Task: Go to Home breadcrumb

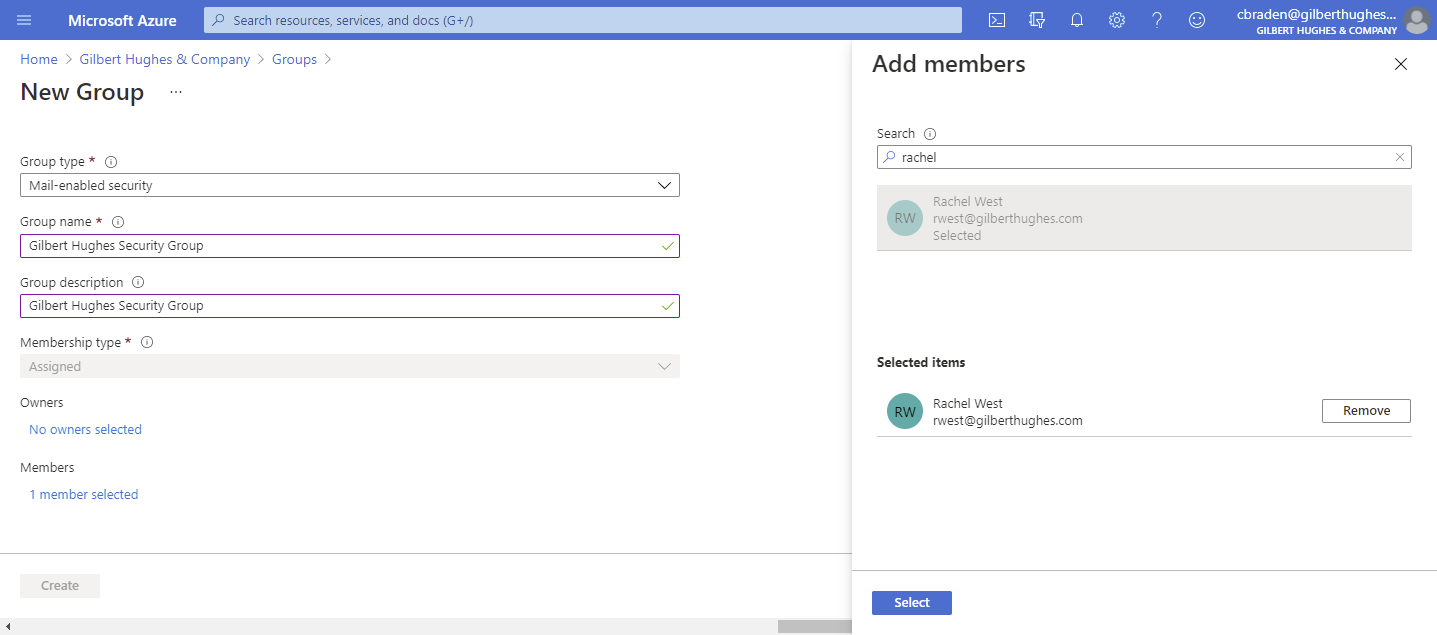Action: 39,59
